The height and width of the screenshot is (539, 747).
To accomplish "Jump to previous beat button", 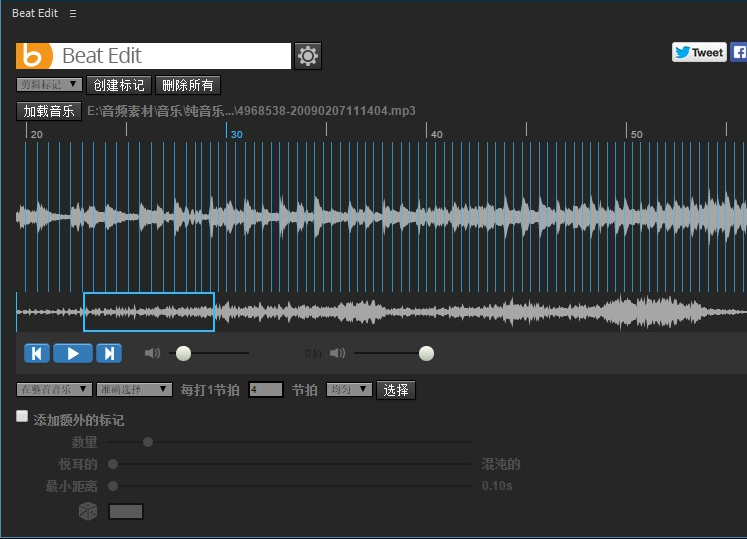I will tap(37, 354).
